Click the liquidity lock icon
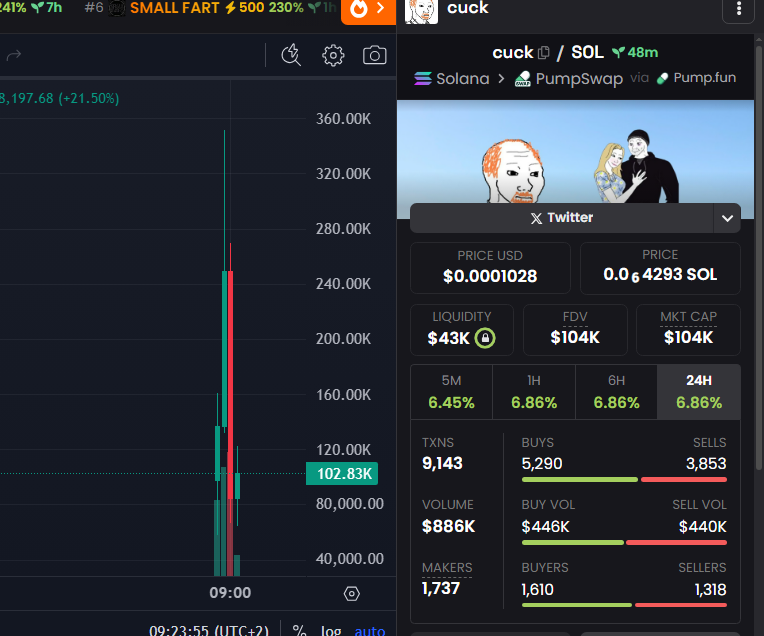 (485, 338)
